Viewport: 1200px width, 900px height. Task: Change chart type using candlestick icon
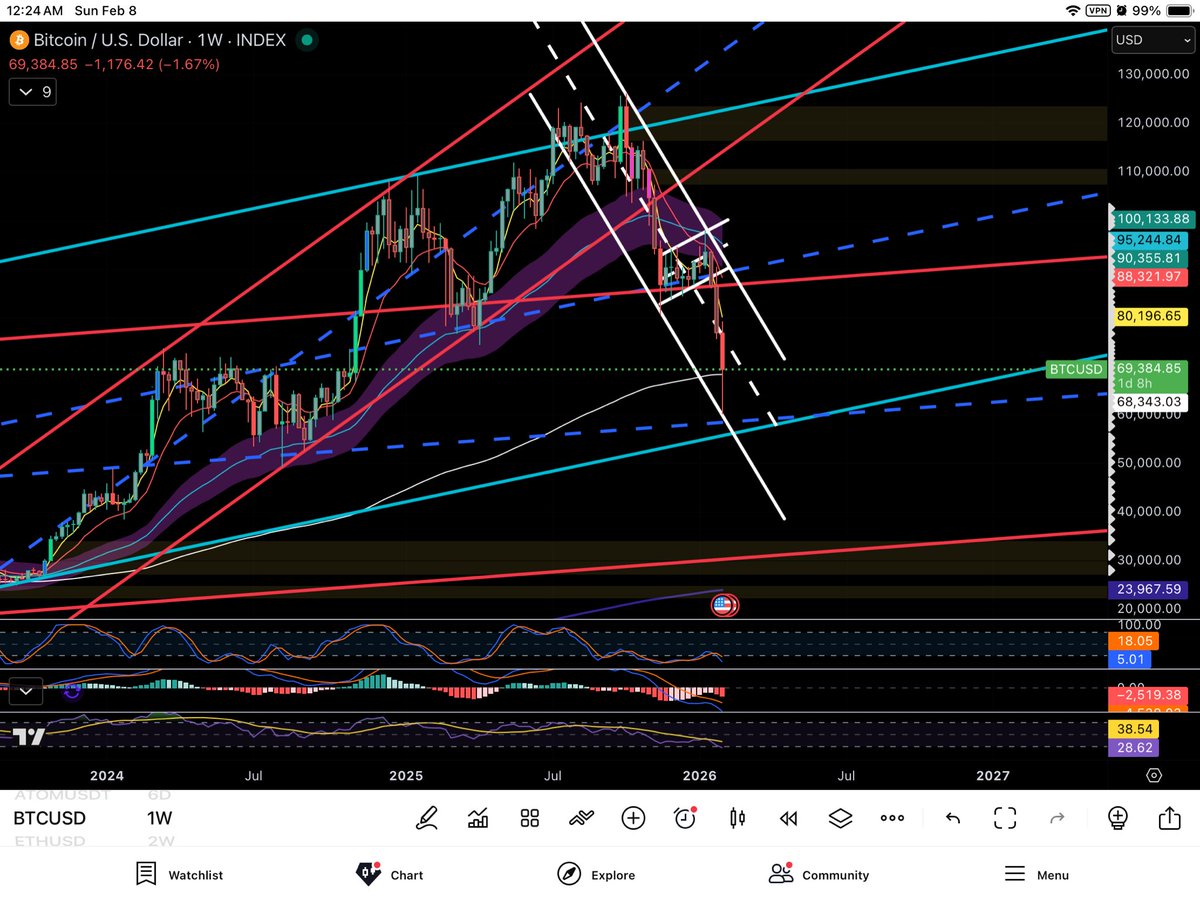(737, 818)
